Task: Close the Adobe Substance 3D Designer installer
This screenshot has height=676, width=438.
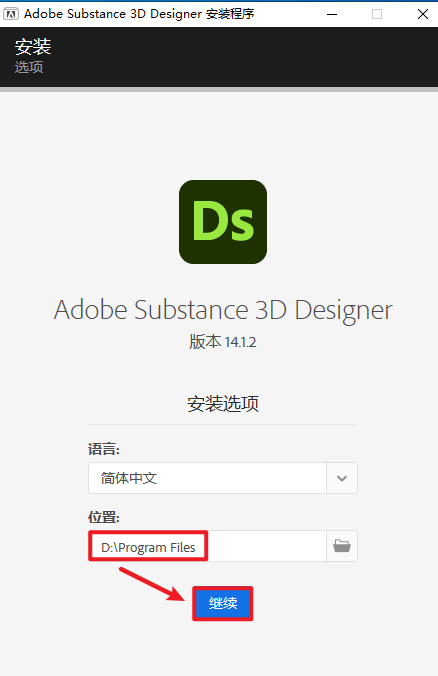Action: [x=423, y=14]
